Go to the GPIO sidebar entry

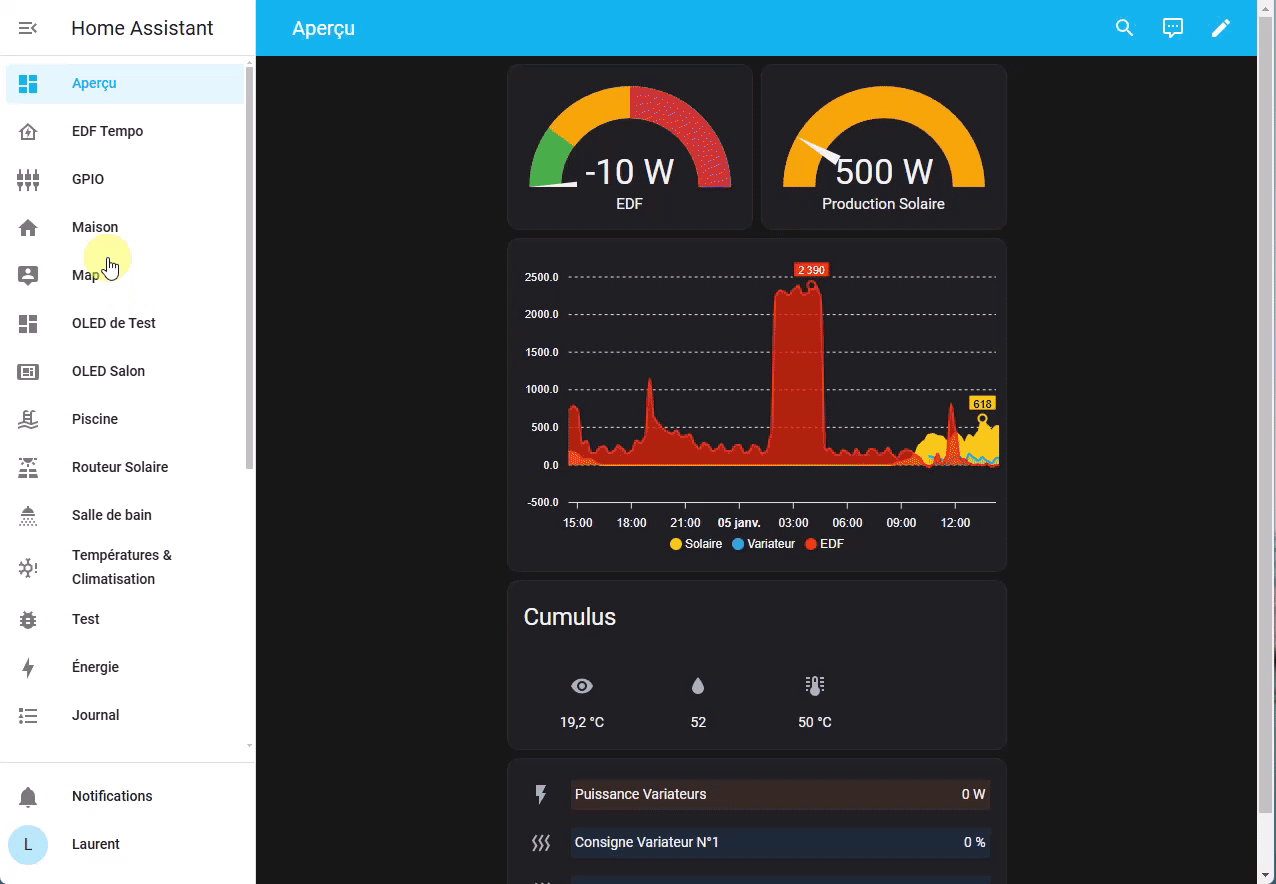[x=125, y=180]
